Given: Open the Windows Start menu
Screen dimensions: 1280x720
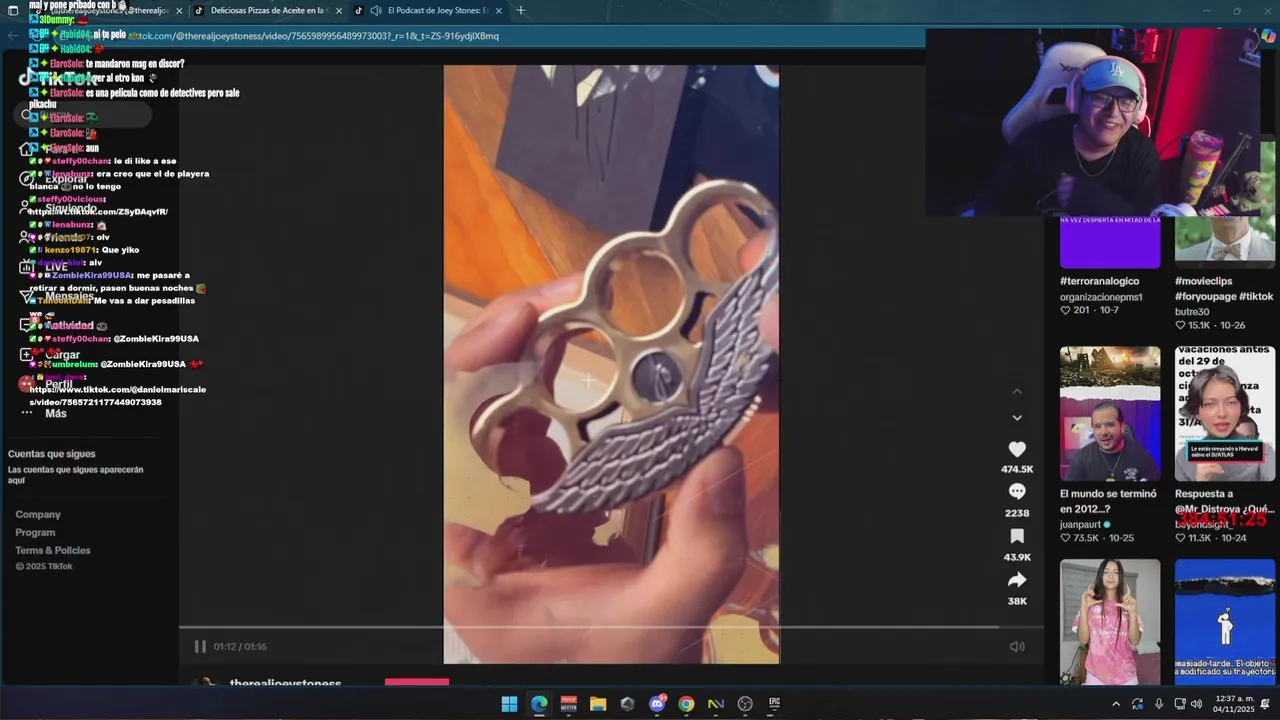Looking at the screenshot, I should click(x=509, y=704).
